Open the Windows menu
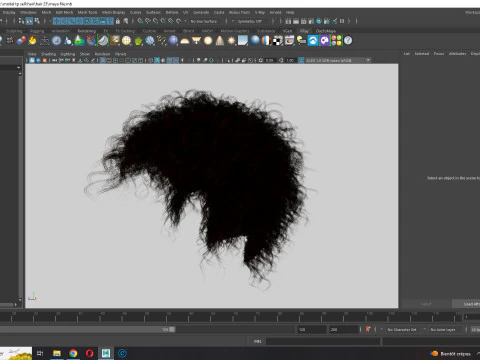The width and height of the screenshot is (480, 360). (x=28, y=12)
